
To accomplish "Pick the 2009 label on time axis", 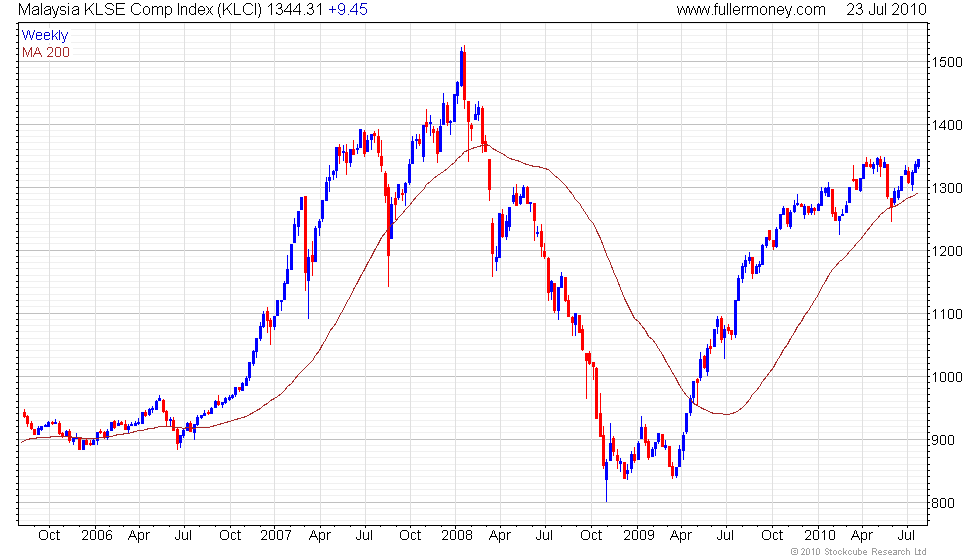I will (639, 535).
